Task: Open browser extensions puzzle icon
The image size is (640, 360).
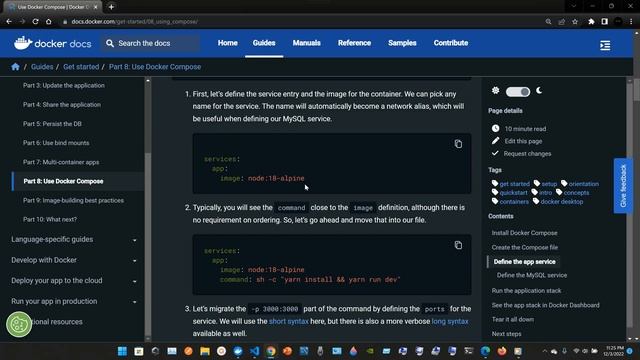Action: [x=591, y=22]
